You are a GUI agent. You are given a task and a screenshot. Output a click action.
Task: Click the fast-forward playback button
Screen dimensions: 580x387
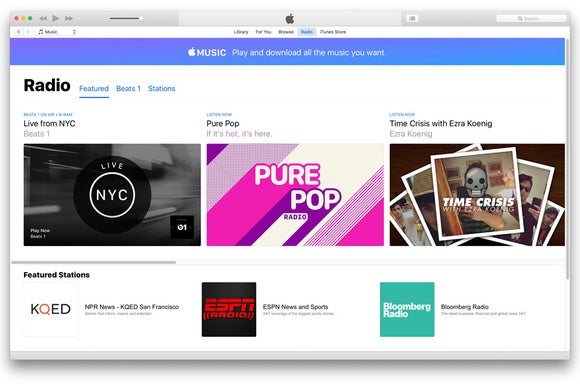pos(69,18)
